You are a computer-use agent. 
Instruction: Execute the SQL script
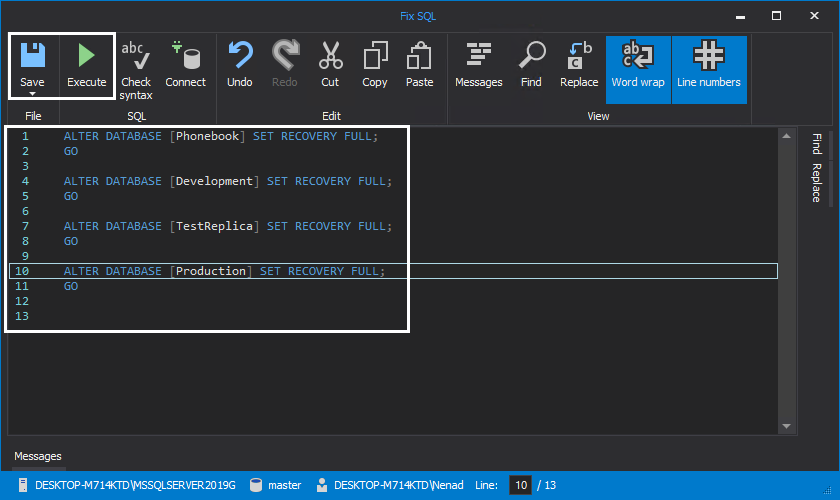pos(87,65)
